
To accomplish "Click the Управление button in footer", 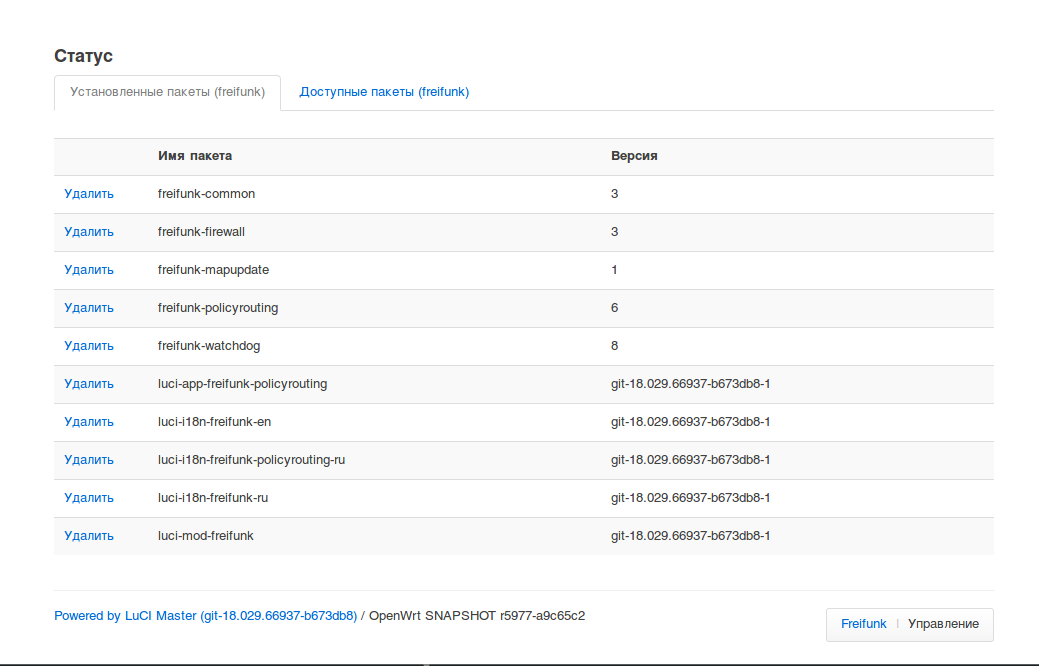I will pos(943,624).
